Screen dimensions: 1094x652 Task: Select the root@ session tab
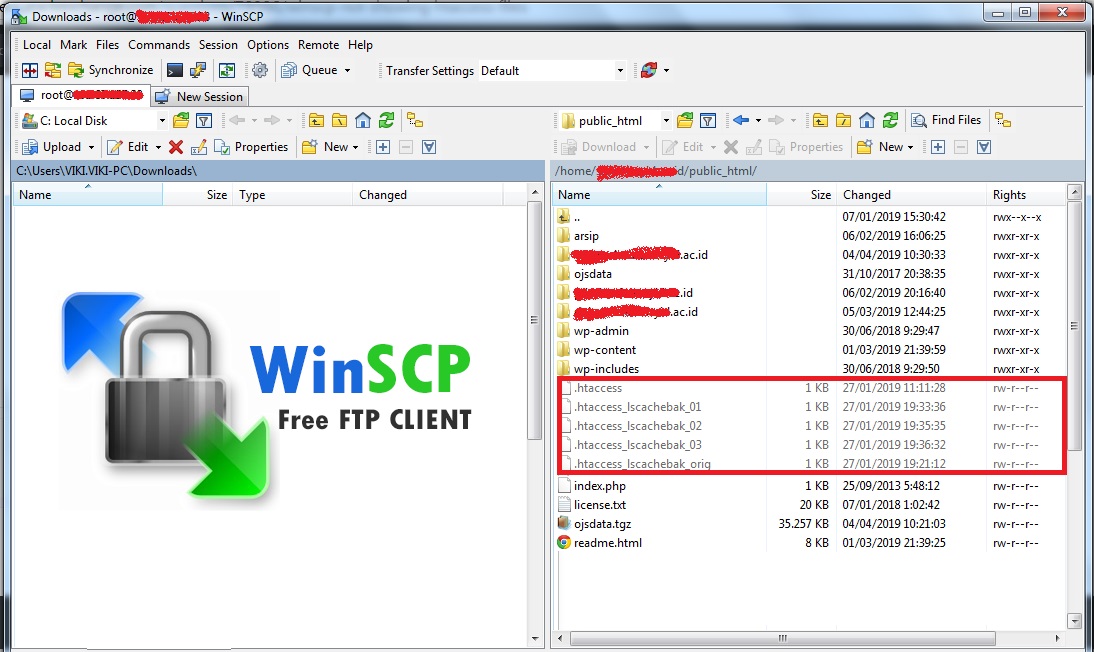point(81,95)
